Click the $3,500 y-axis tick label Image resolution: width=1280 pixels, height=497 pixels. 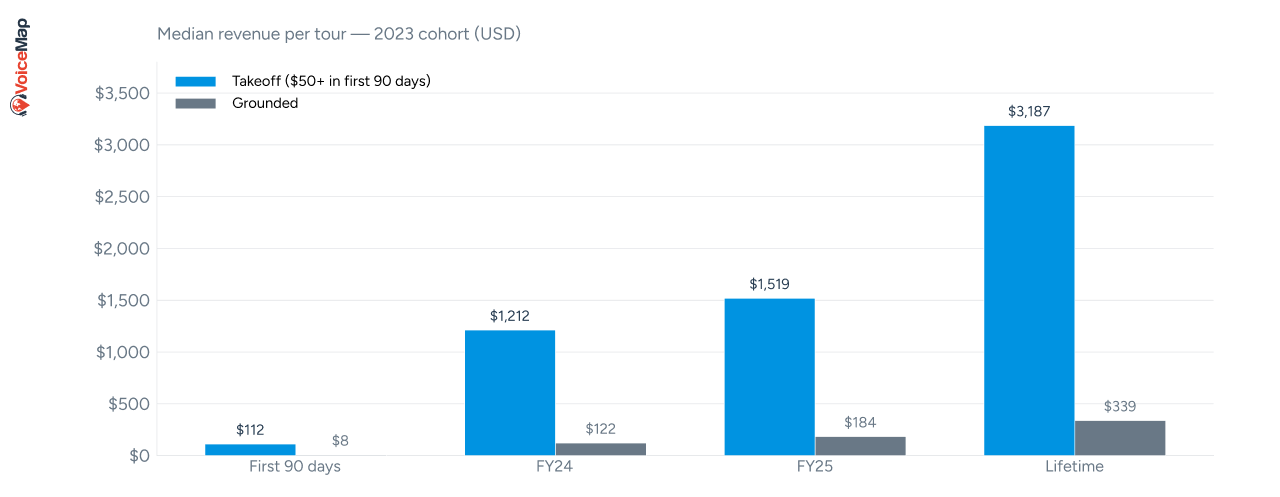coord(122,94)
